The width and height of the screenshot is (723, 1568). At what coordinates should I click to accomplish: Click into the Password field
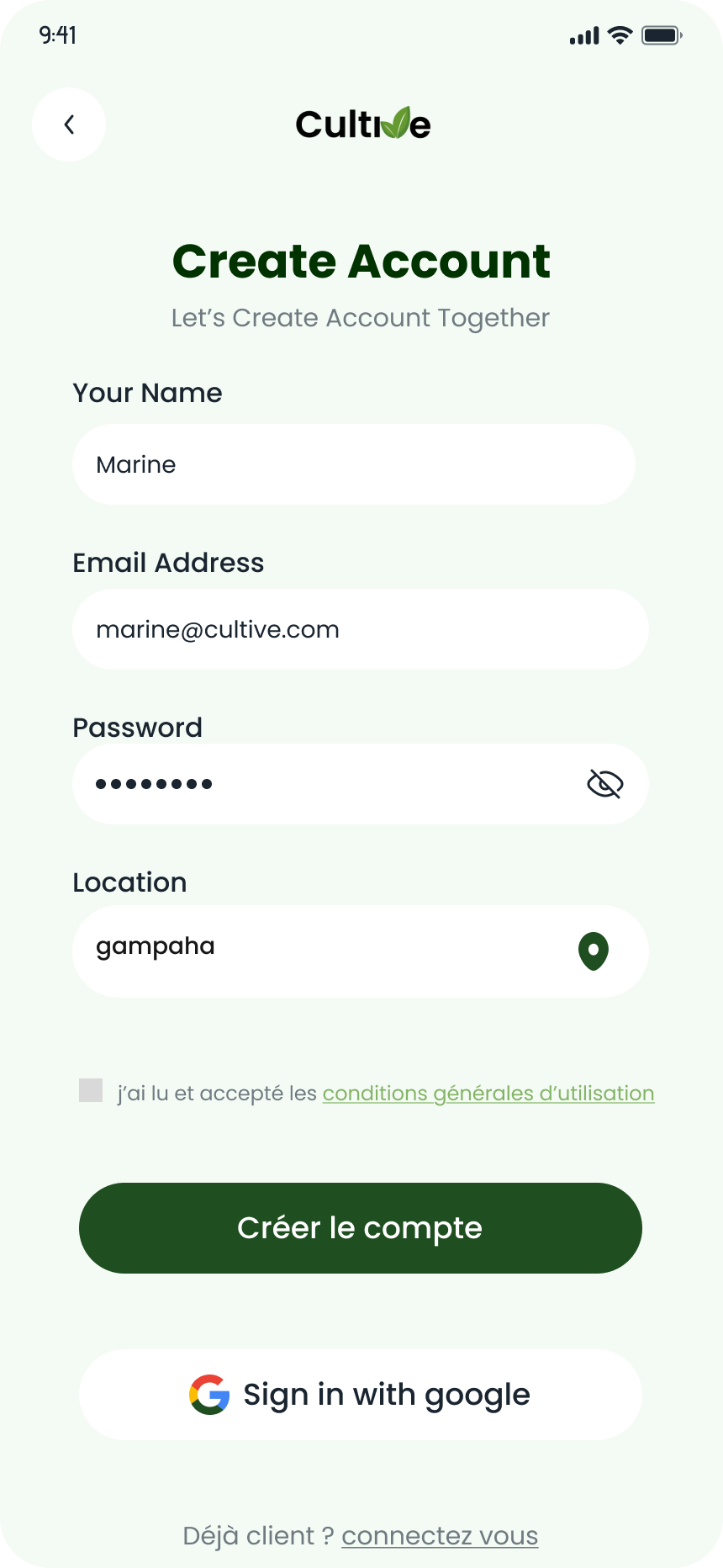coord(328,784)
